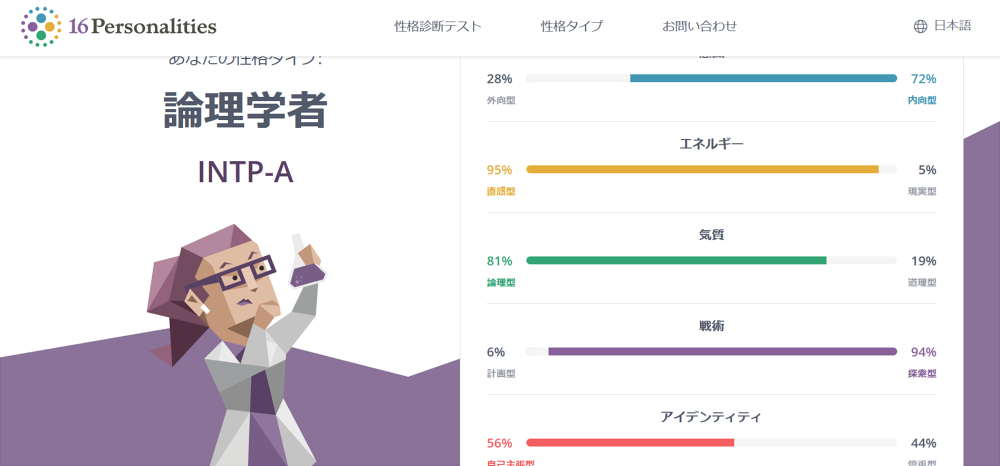This screenshot has height=466, width=1000.
Task: Click the 直感型 label
Action: pos(501,191)
